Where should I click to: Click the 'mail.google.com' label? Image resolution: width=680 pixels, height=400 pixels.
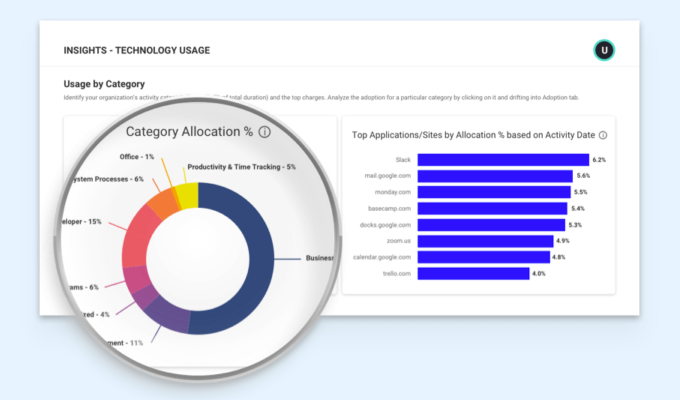click(x=388, y=176)
